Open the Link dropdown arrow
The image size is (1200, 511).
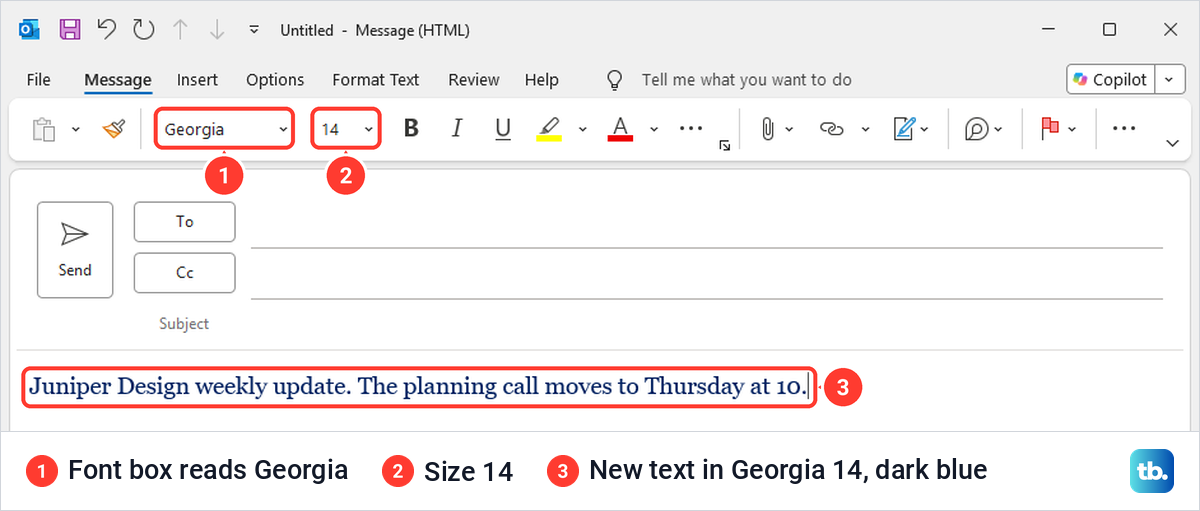(866, 130)
